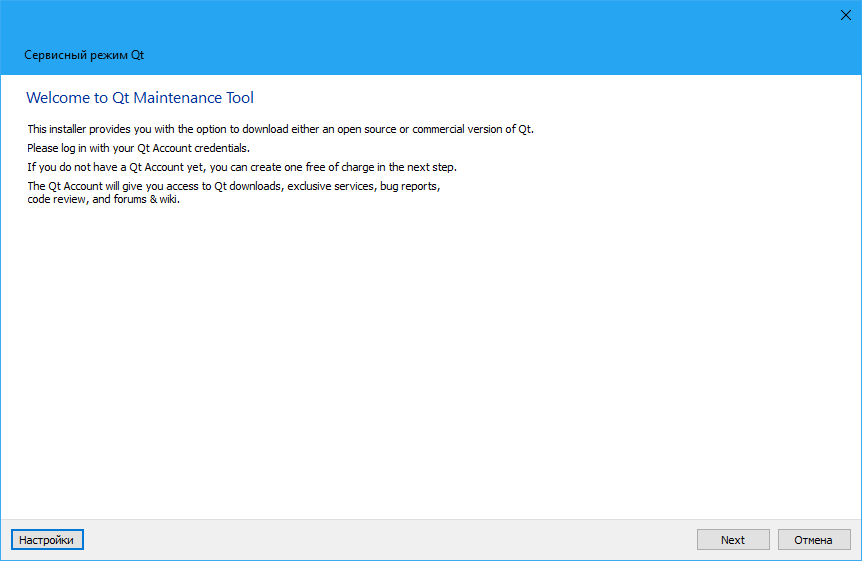This screenshot has height=561, width=862.
Task: Click the 'Please log in with your Qt Account credentials.' line
Action: (x=139, y=148)
